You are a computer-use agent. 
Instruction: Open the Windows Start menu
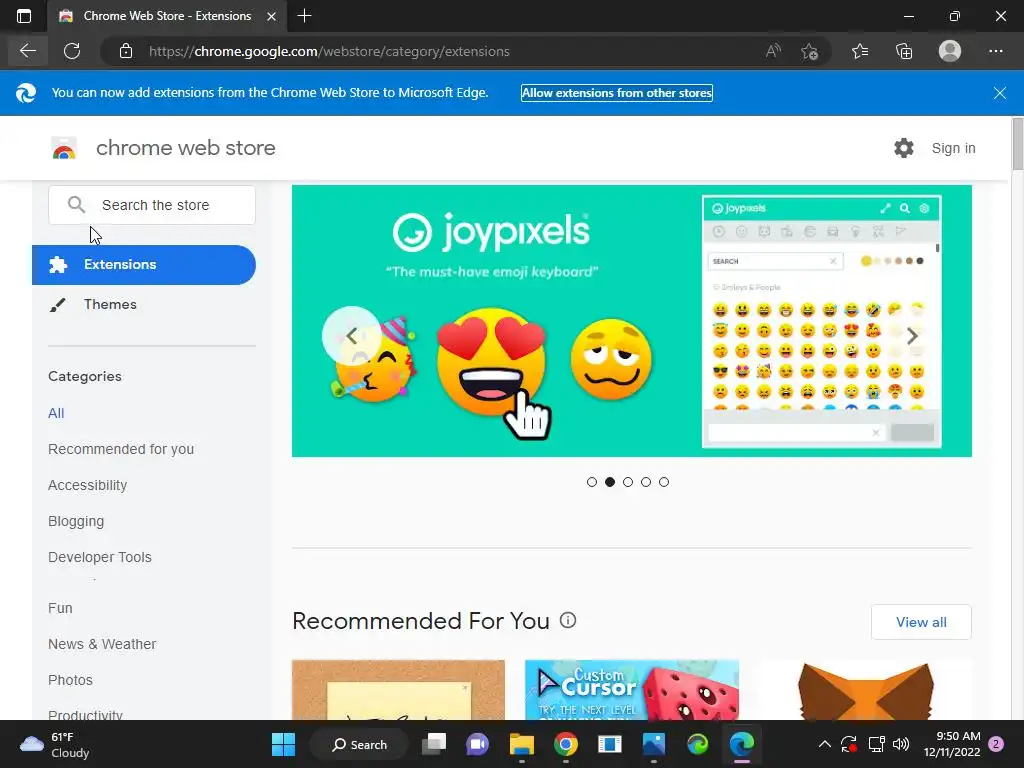283,744
